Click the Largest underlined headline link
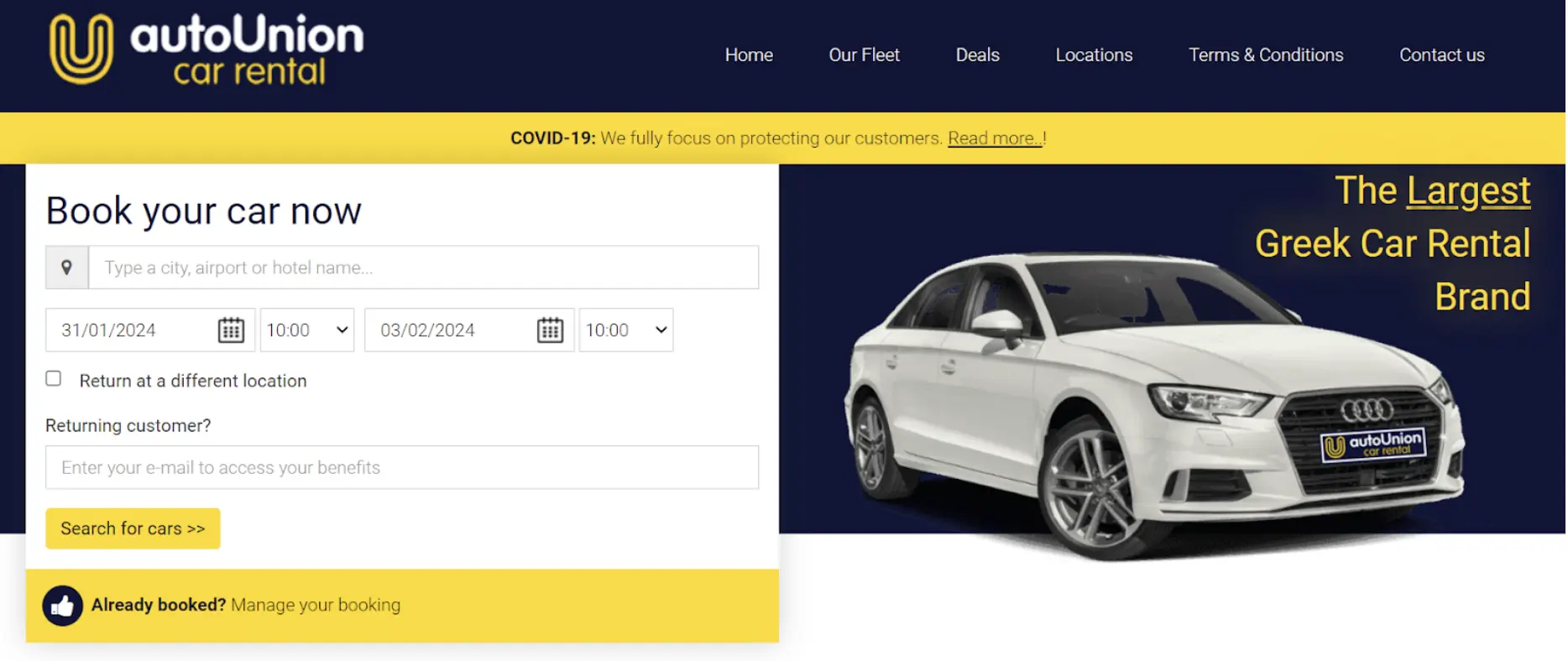The image size is (1568, 661). tap(1468, 190)
